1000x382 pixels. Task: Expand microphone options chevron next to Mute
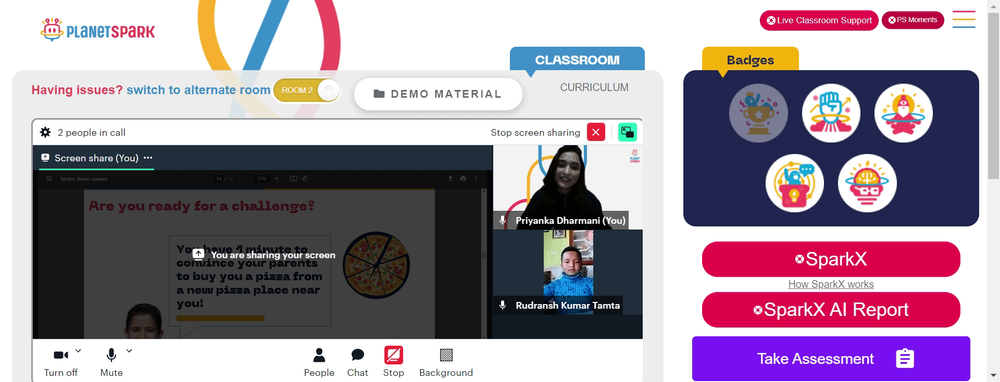pos(129,350)
